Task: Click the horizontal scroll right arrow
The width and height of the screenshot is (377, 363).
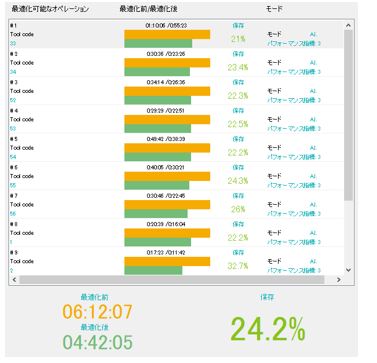Action: click(x=339, y=280)
